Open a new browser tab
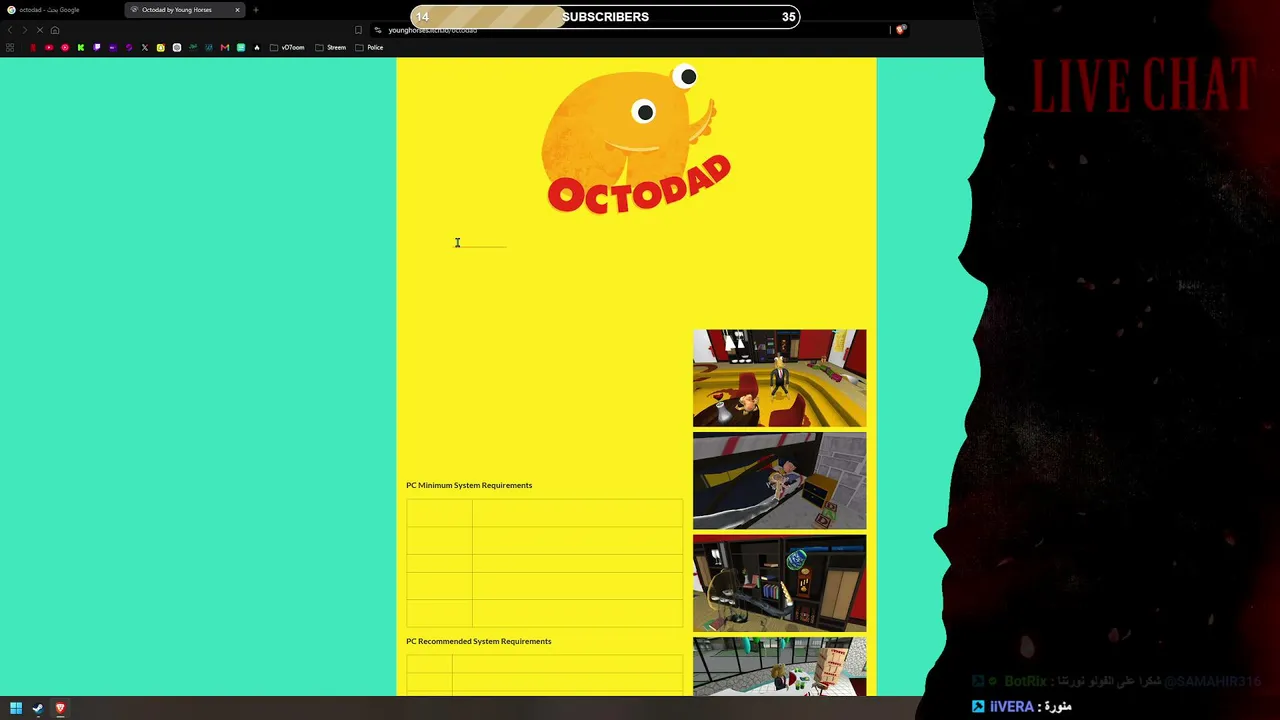This screenshot has height=720, width=1280. pyautogui.click(x=255, y=10)
